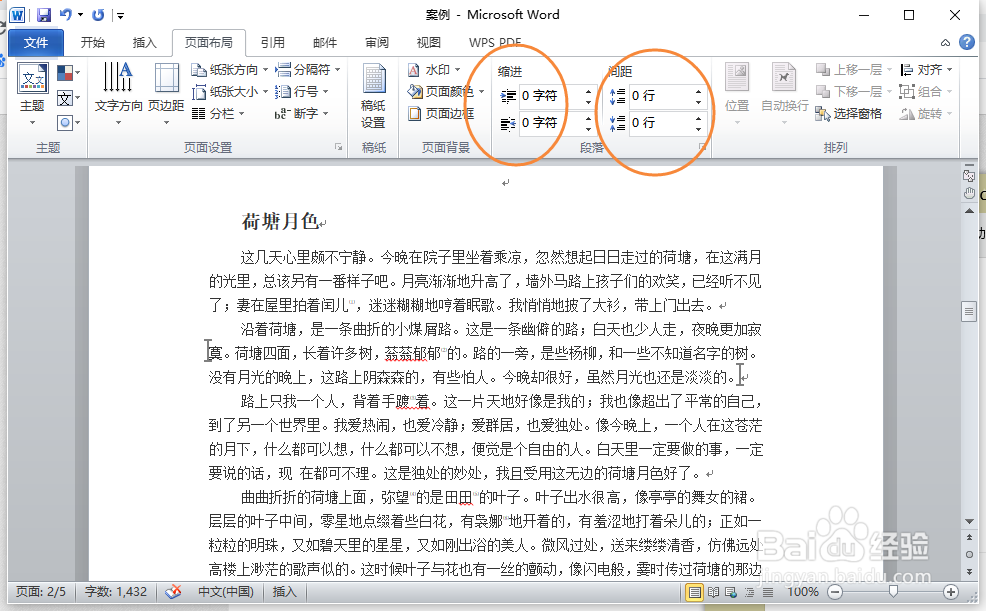The height and width of the screenshot is (611, 986).
Task: Click the zoom out minus button
Action: 835,592
